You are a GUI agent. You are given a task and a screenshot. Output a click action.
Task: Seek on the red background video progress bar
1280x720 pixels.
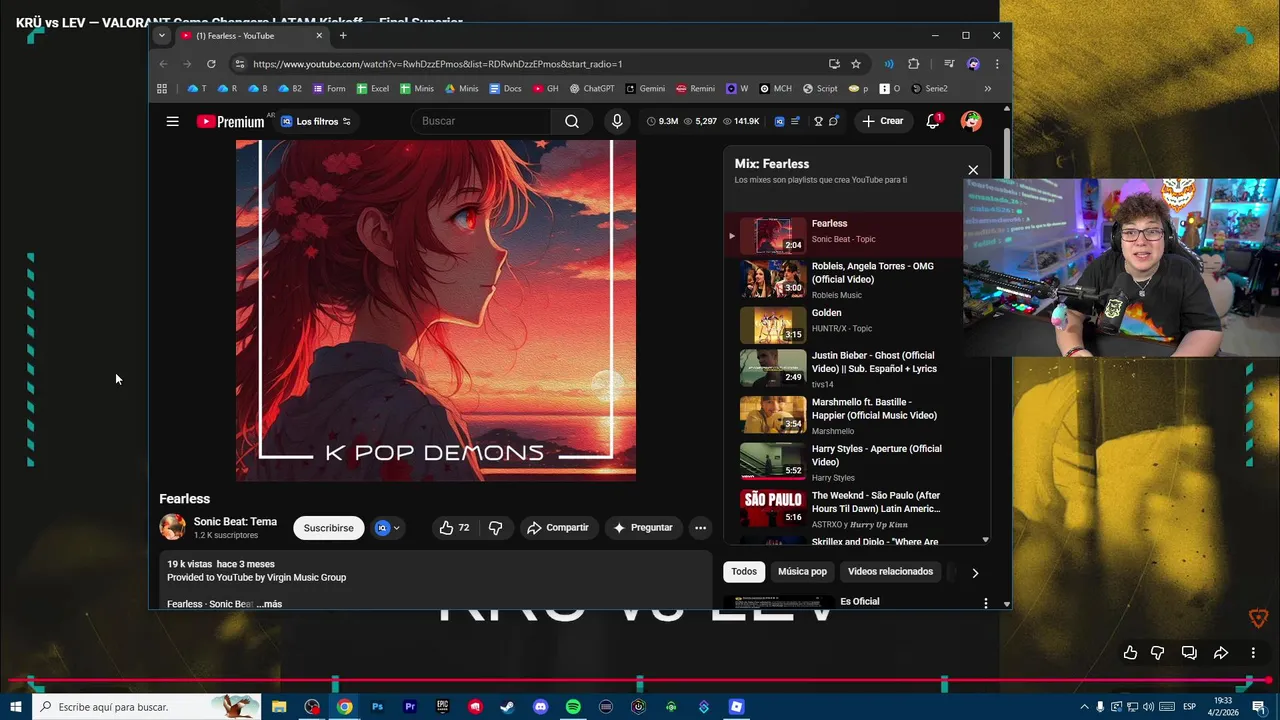(640, 681)
